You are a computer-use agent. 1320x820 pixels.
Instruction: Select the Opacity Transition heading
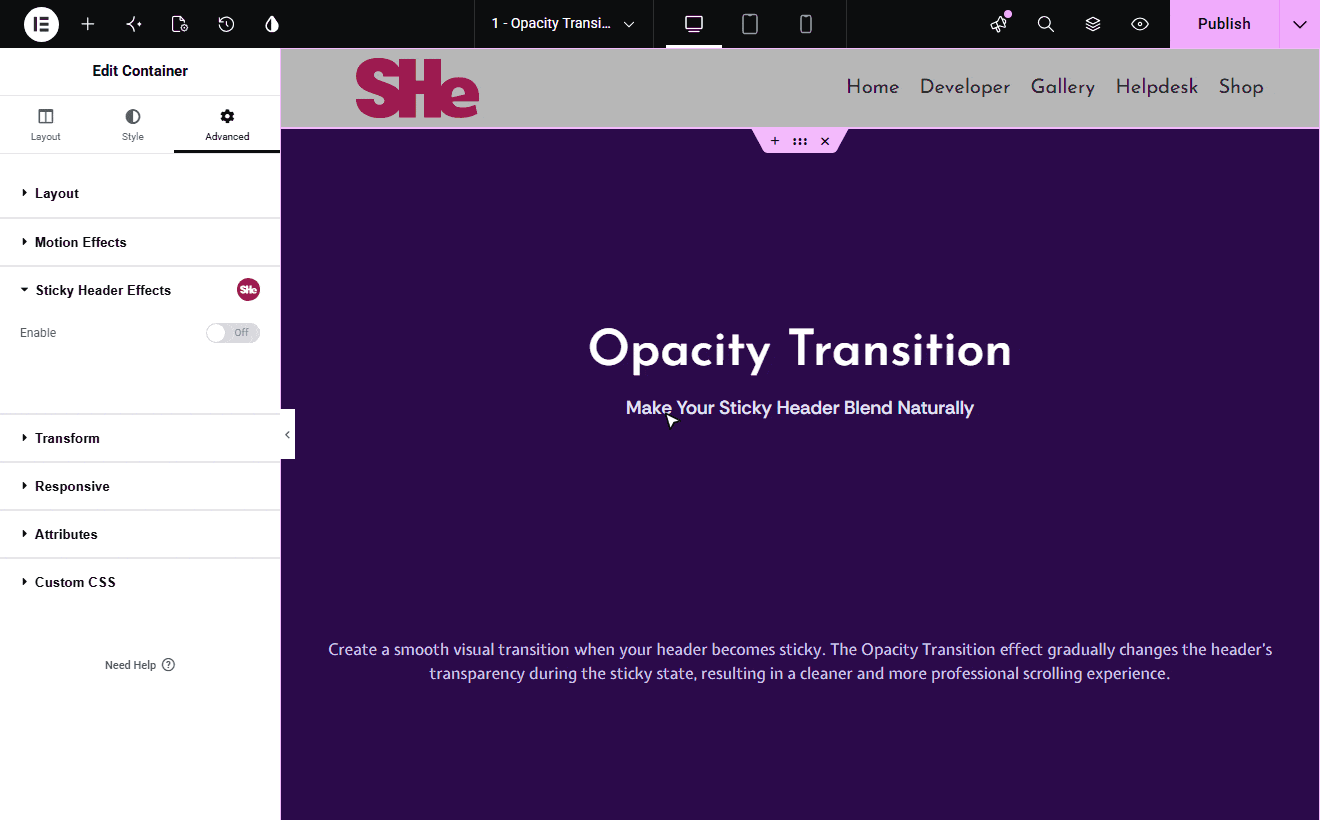point(800,350)
